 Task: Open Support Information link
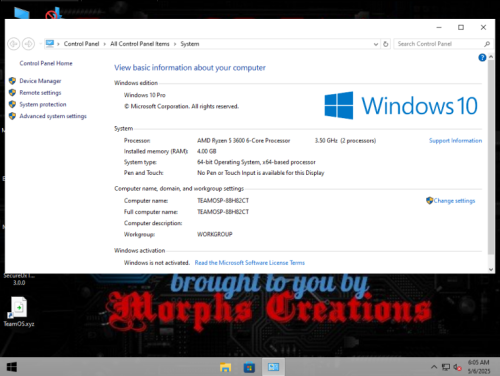click(455, 141)
